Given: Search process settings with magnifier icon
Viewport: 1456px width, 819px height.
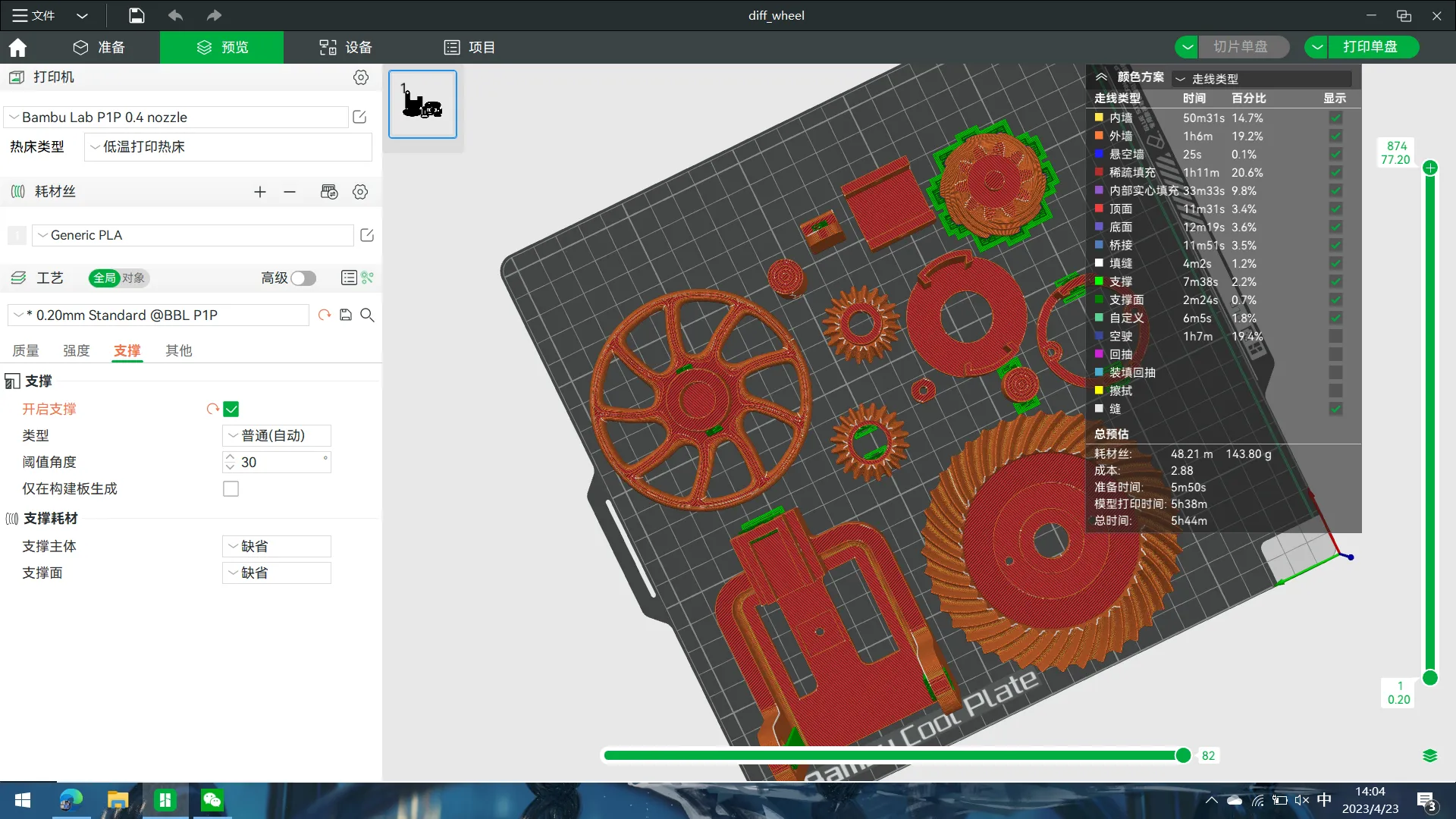Looking at the screenshot, I should point(367,315).
